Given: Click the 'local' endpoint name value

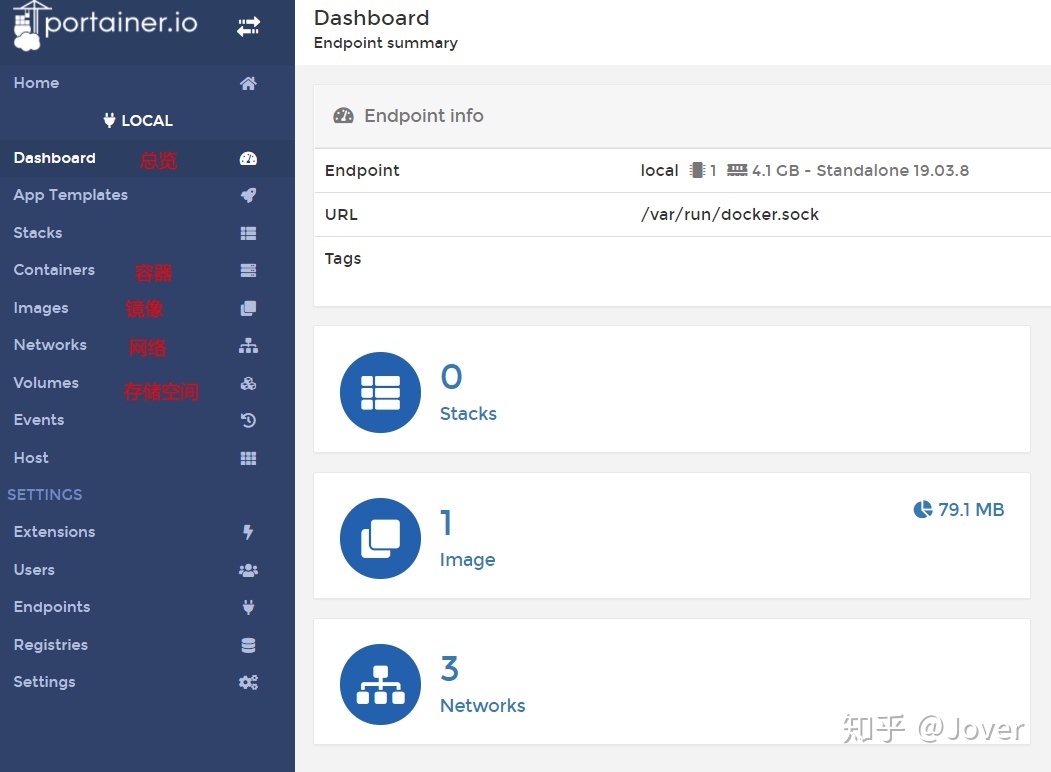Looking at the screenshot, I should click(660, 170).
